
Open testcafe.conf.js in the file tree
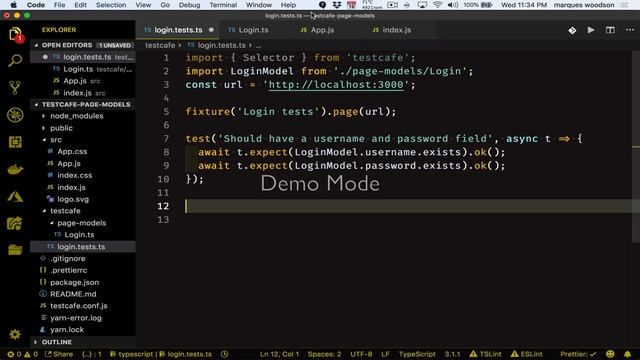tap(78, 306)
